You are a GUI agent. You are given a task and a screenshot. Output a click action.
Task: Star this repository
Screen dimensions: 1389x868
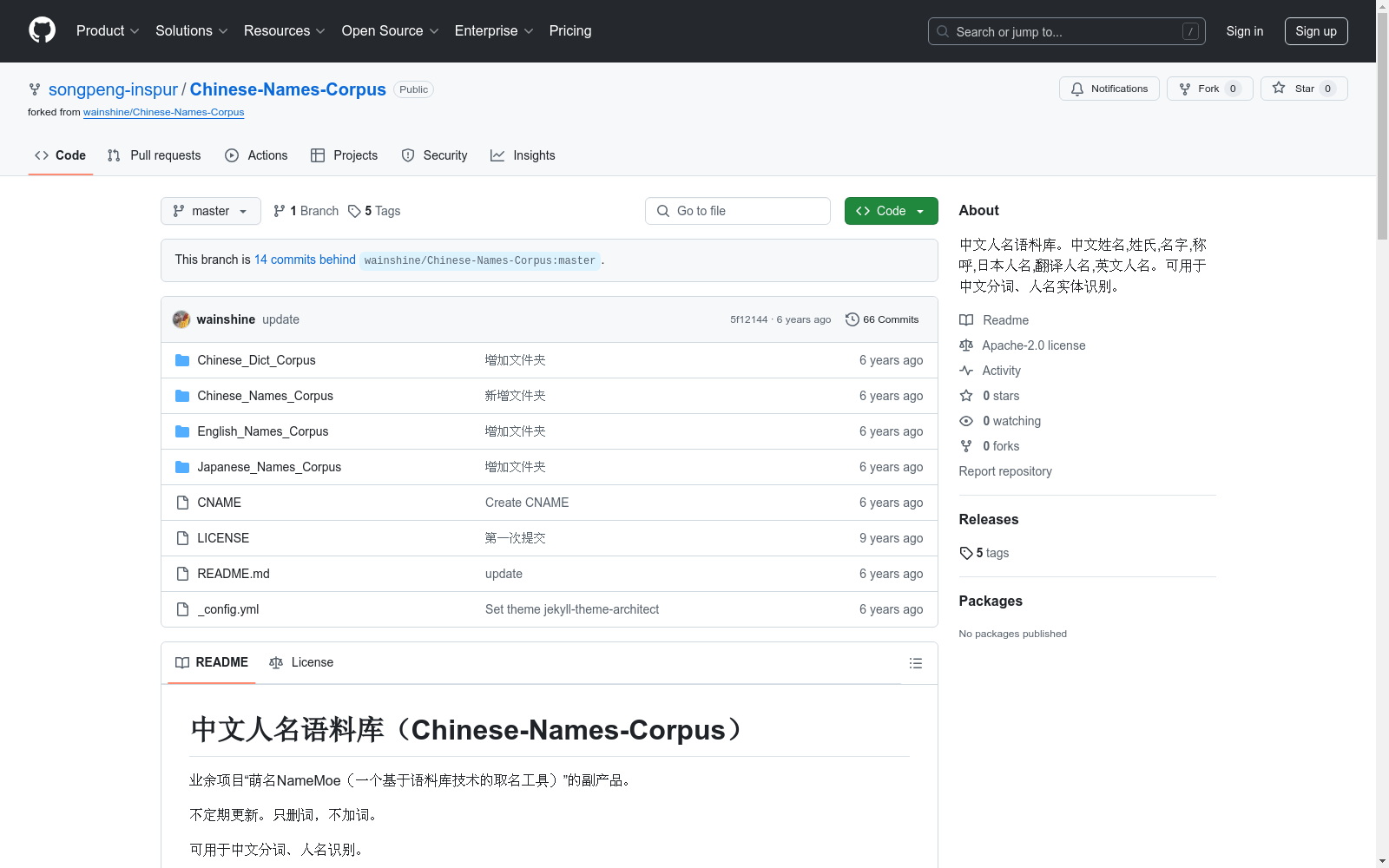(x=1304, y=89)
